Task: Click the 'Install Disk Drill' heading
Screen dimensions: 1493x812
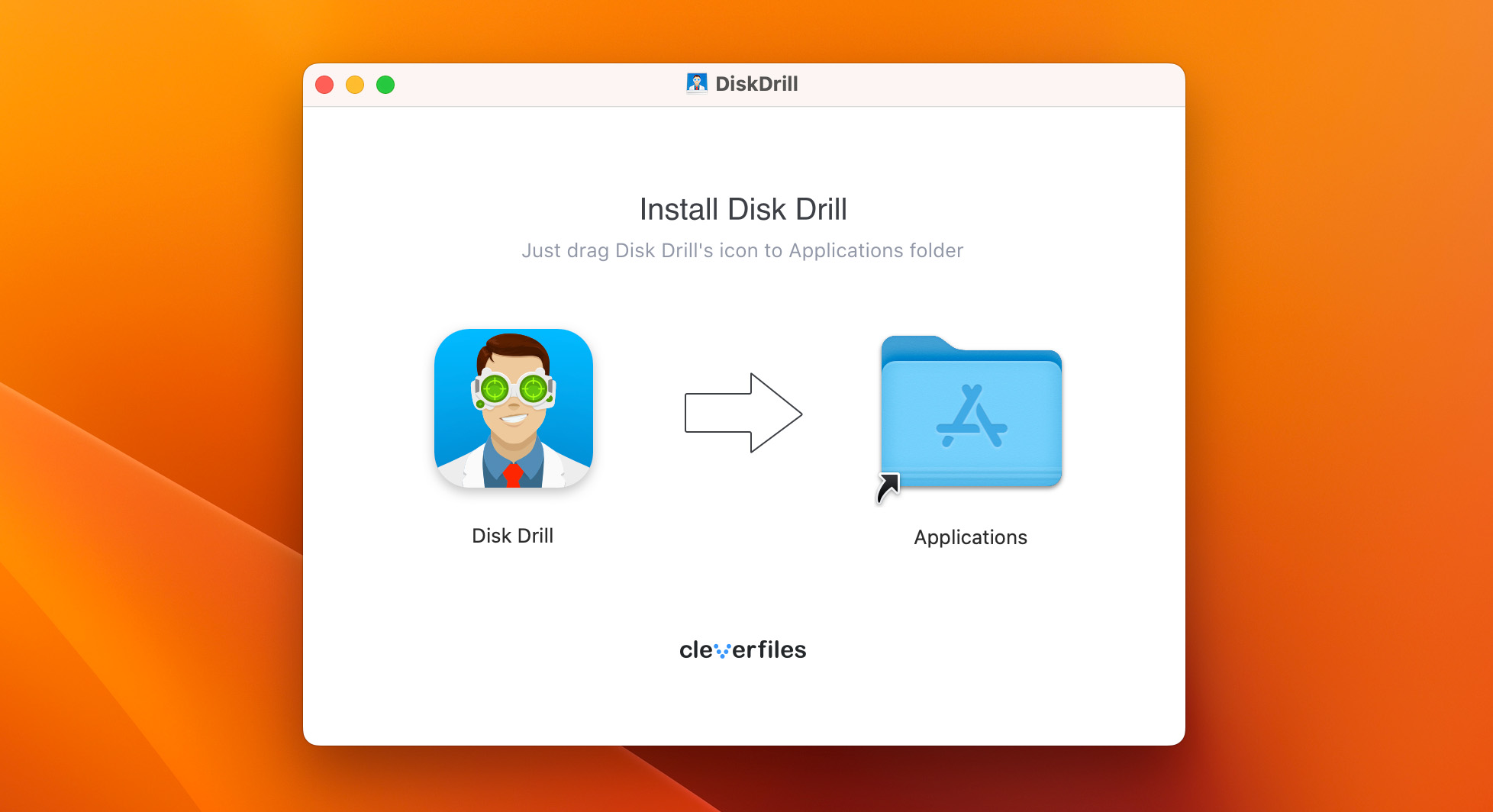Action: [x=743, y=209]
